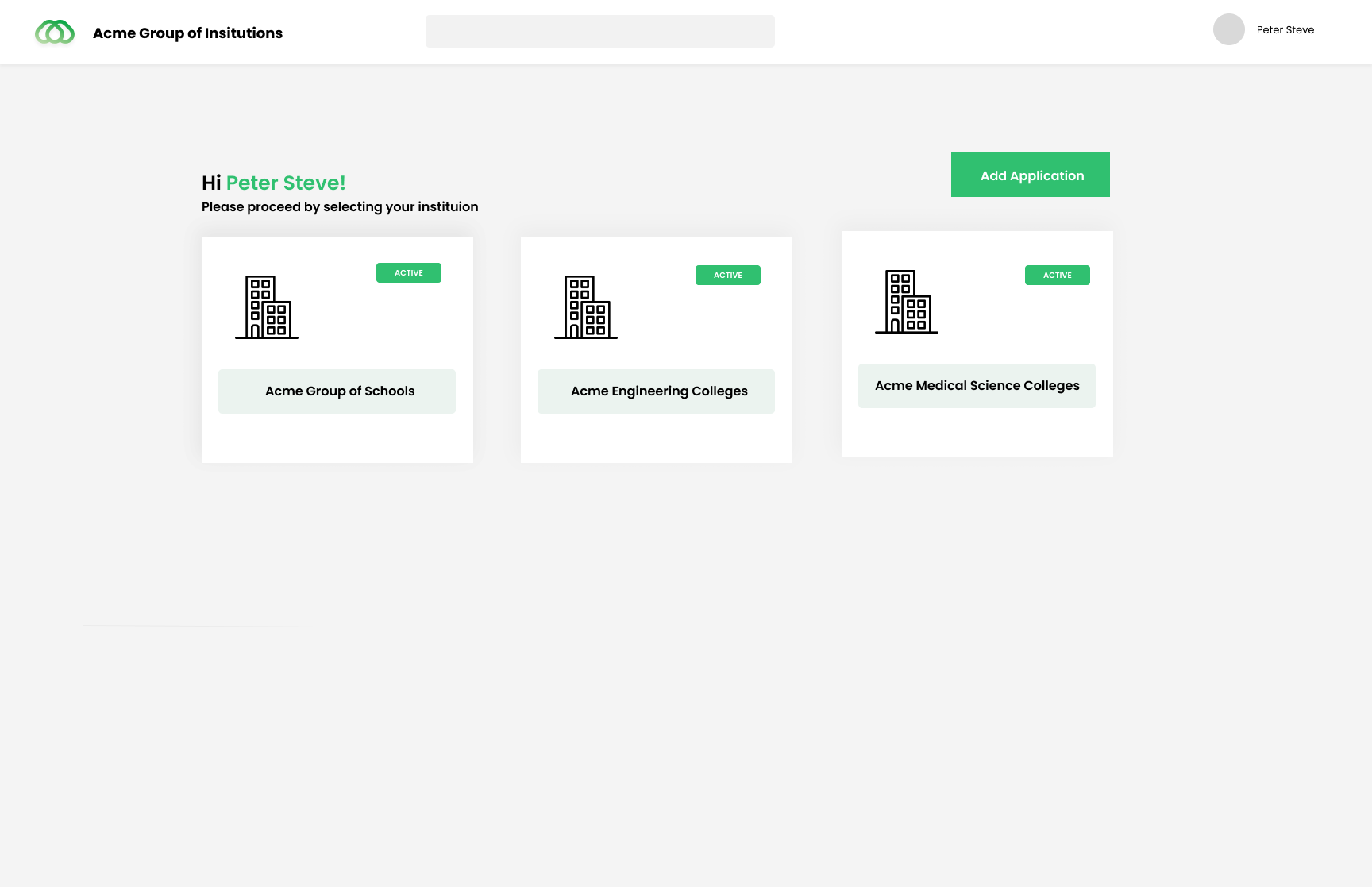Click the ACTIVE badge on Acme Group of Schools
Screen dimensions: 1372x887
pyautogui.click(x=408, y=272)
